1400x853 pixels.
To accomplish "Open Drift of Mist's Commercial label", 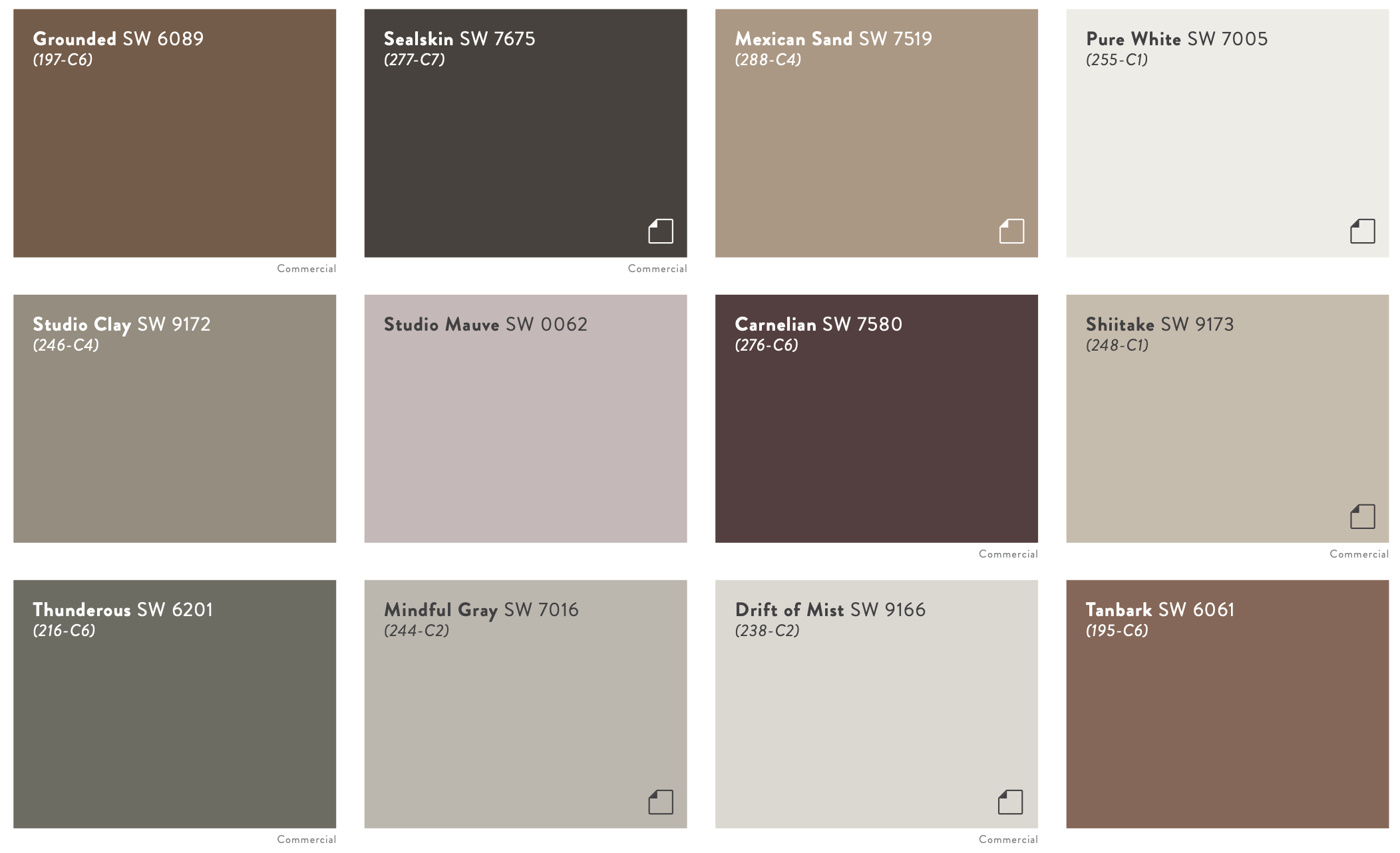I will pos(1007,839).
